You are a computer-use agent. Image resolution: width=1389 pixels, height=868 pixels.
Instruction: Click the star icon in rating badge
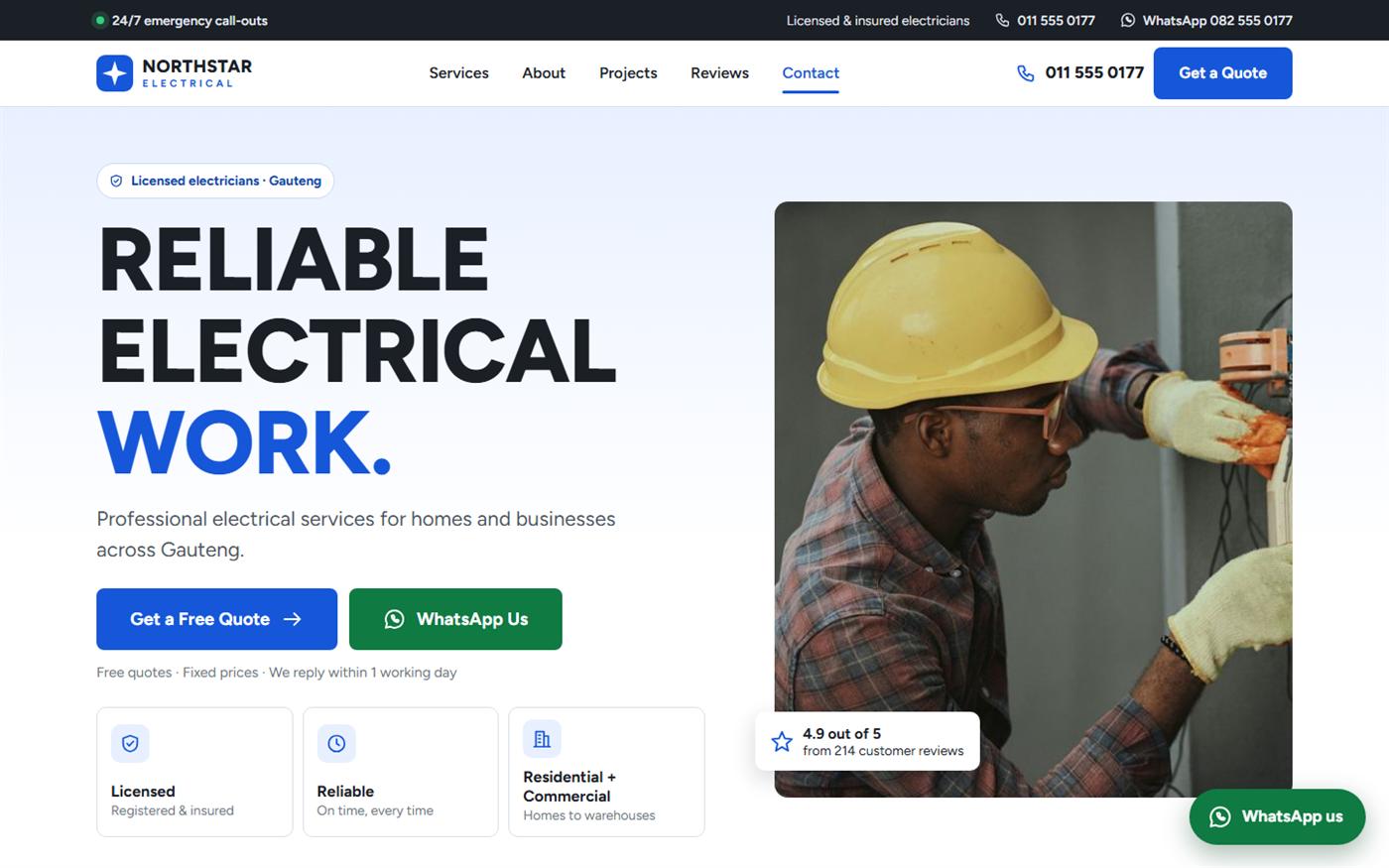(x=782, y=741)
